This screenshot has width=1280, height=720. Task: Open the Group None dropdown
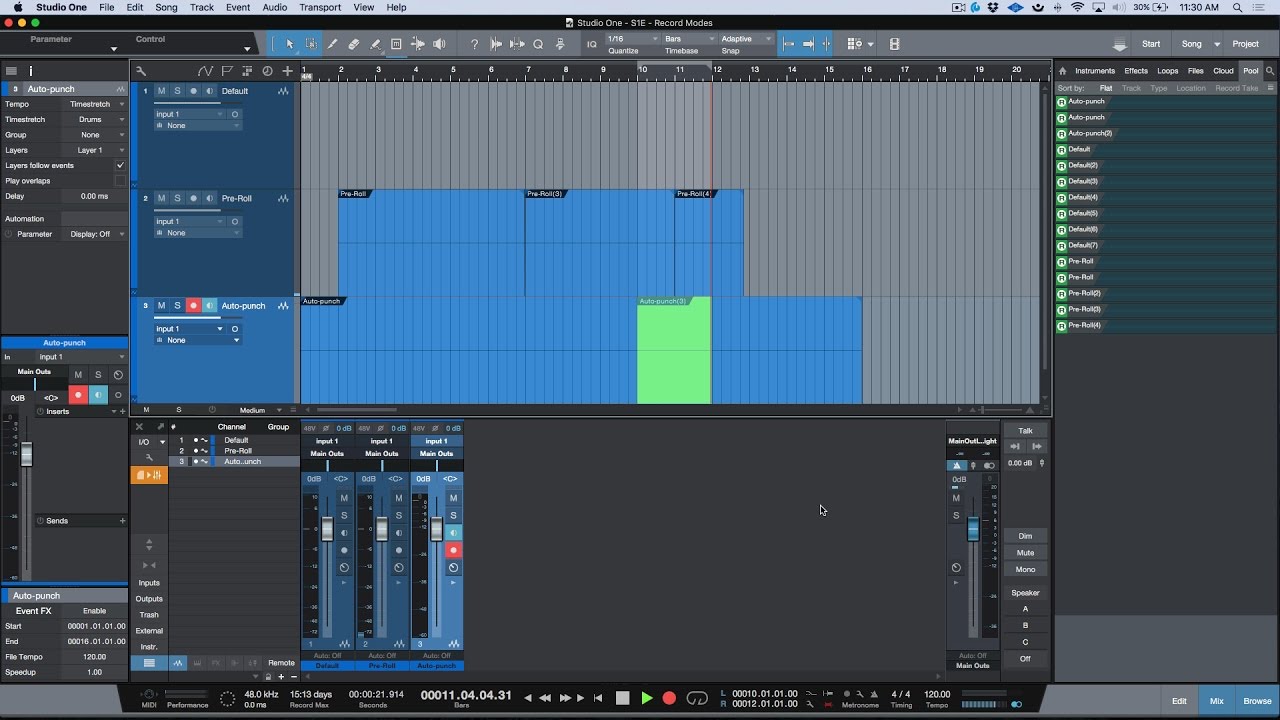[95, 135]
